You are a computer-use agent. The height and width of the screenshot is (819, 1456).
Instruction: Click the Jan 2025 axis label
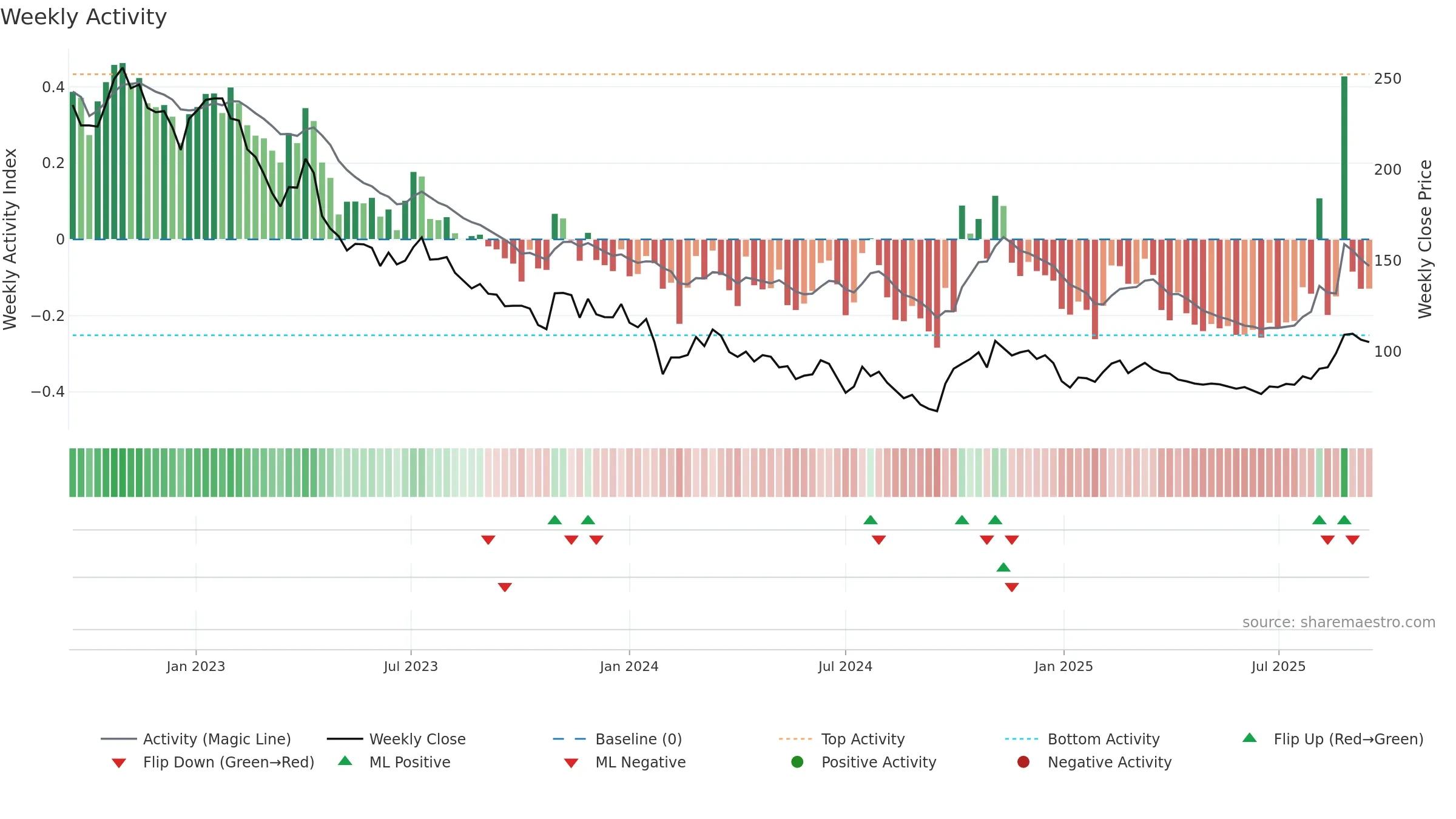(1063, 667)
